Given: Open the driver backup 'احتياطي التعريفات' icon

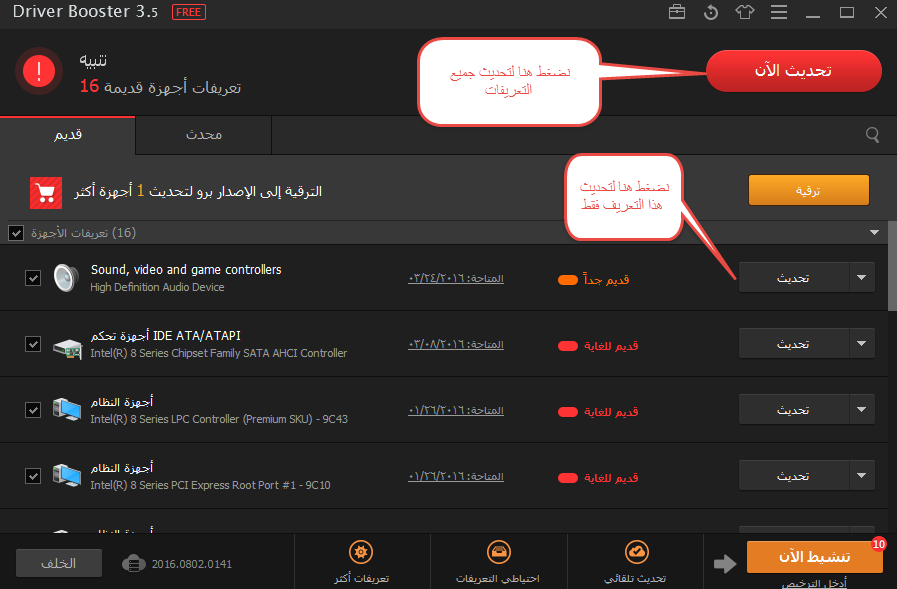Looking at the screenshot, I should [499, 552].
